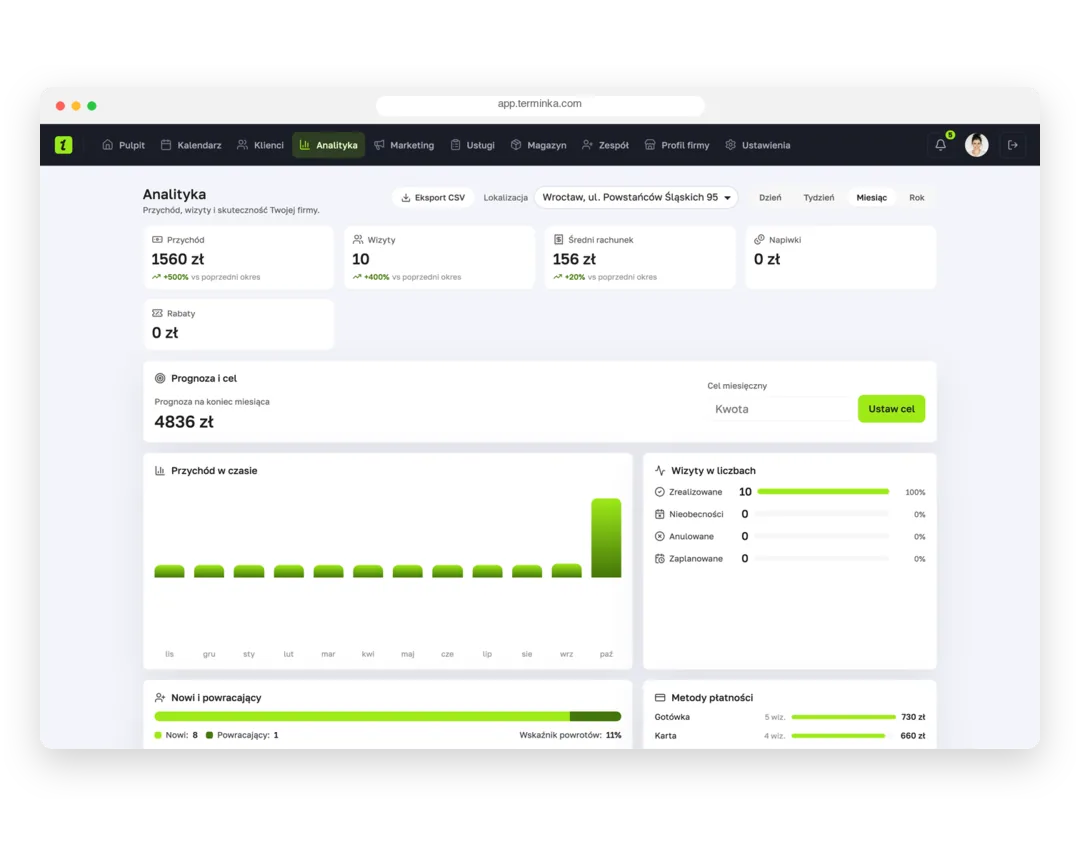Click the lis revenue bar
Screen dimensions: 1080x865
click(169, 571)
